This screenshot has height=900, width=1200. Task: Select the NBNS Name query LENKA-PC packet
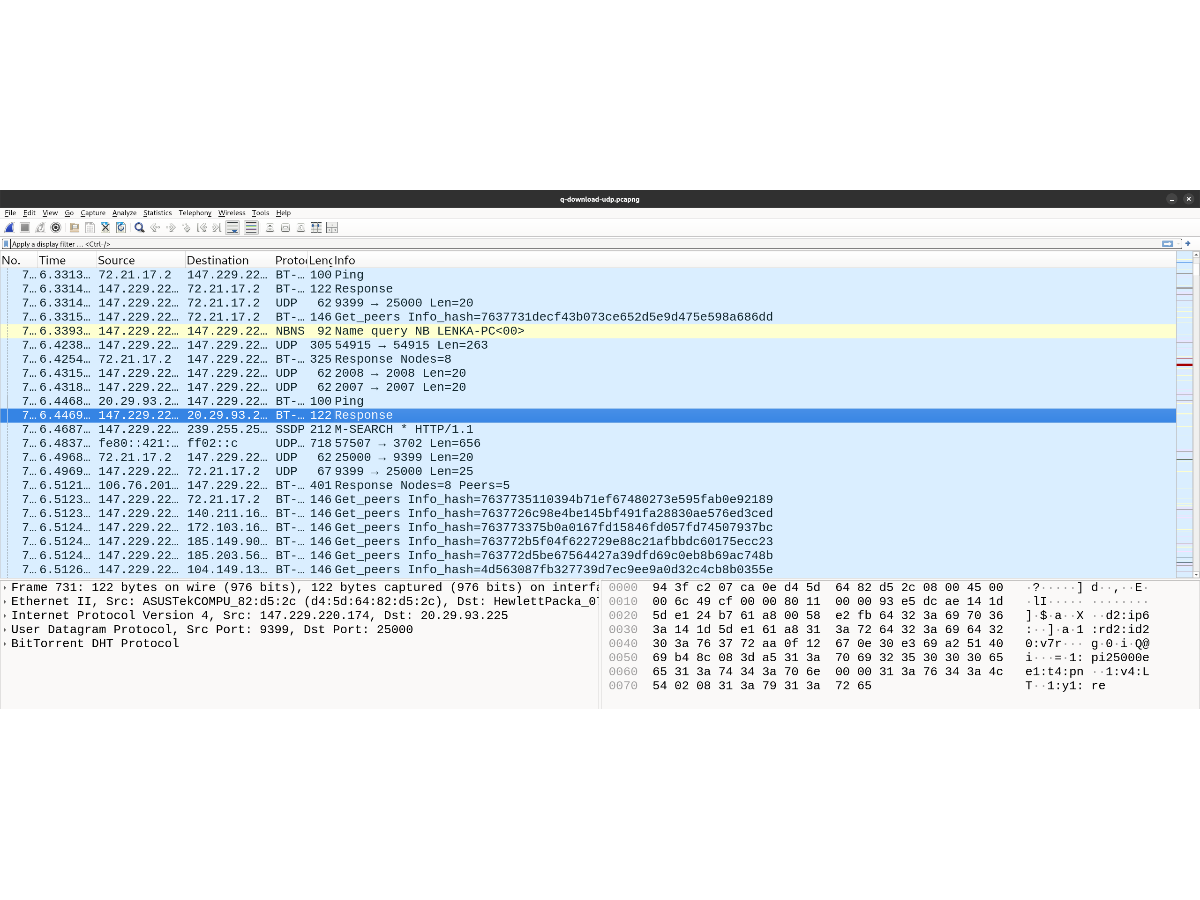430,331
